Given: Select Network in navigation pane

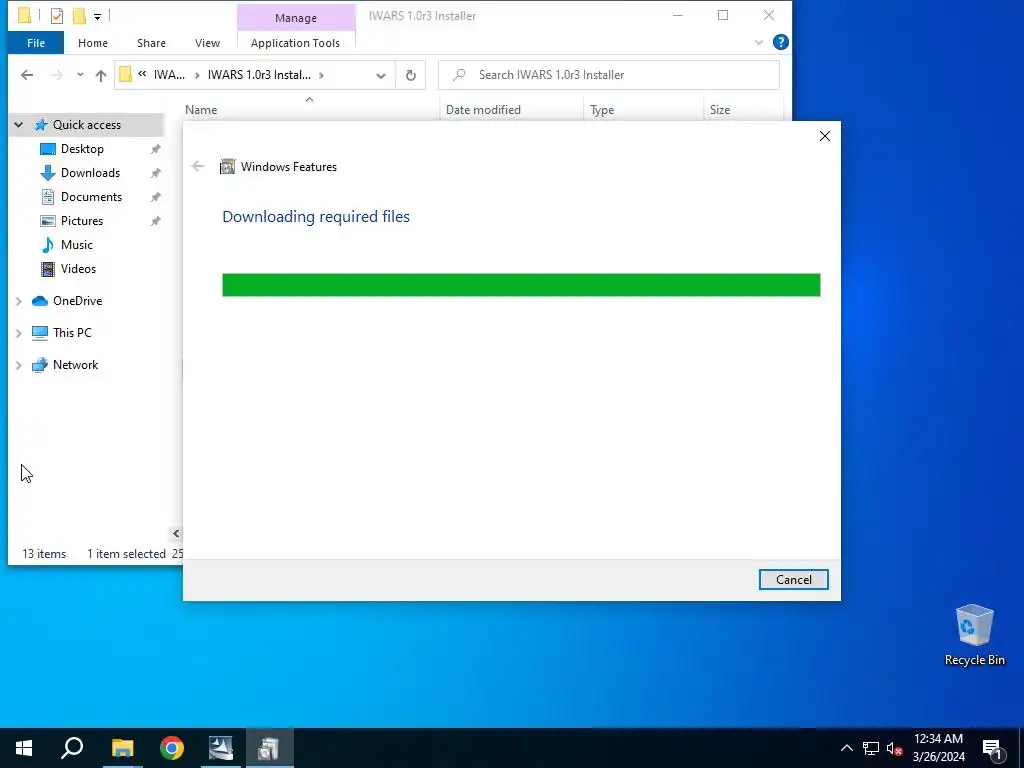Looking at the screenshot, I should coord(76,365).
